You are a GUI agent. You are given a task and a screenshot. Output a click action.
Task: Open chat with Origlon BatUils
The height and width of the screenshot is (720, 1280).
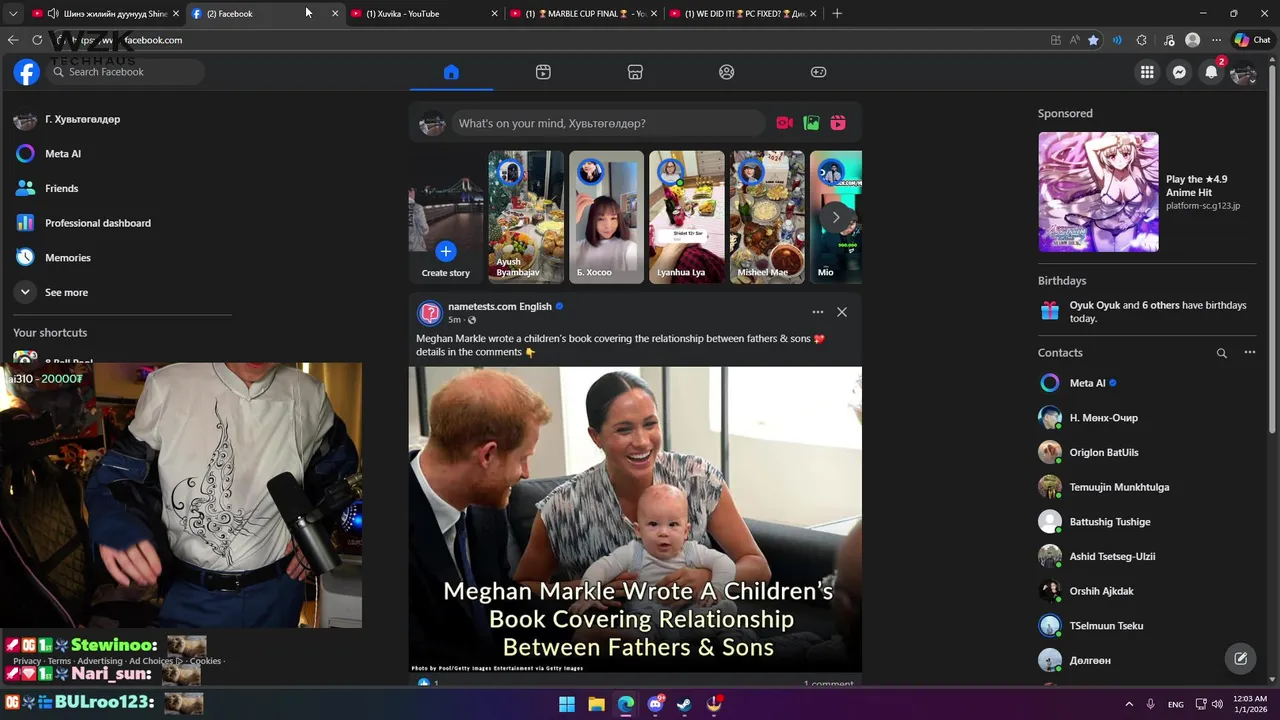pyautogui.click(x=1146, y=452)
